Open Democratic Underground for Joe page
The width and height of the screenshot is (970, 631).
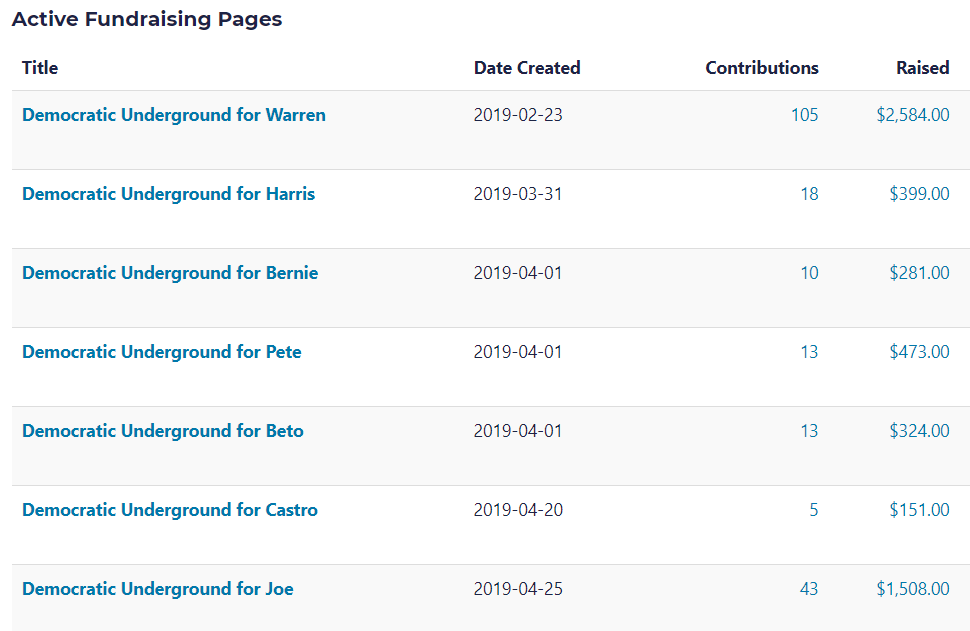click(158, 589)
